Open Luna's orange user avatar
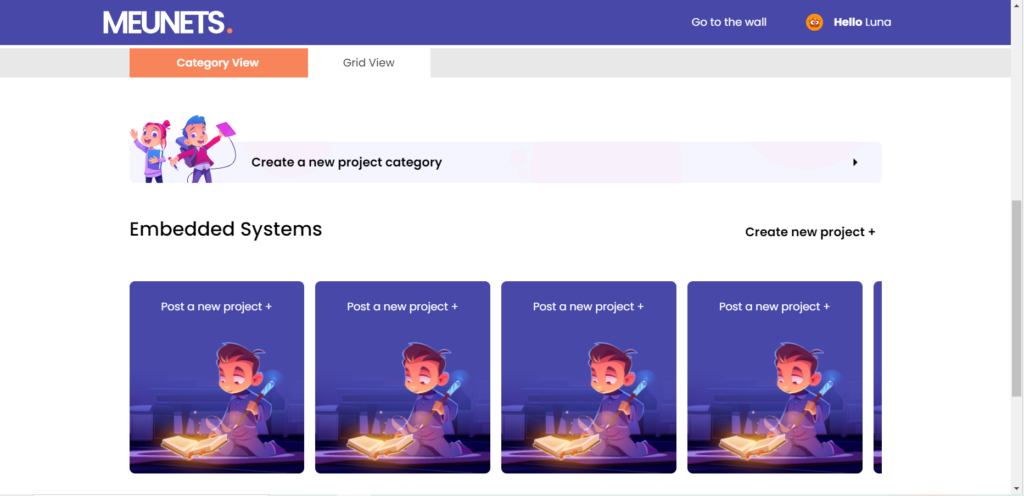Viewport: 1024px width, 496px height. [x=814, y=22]
